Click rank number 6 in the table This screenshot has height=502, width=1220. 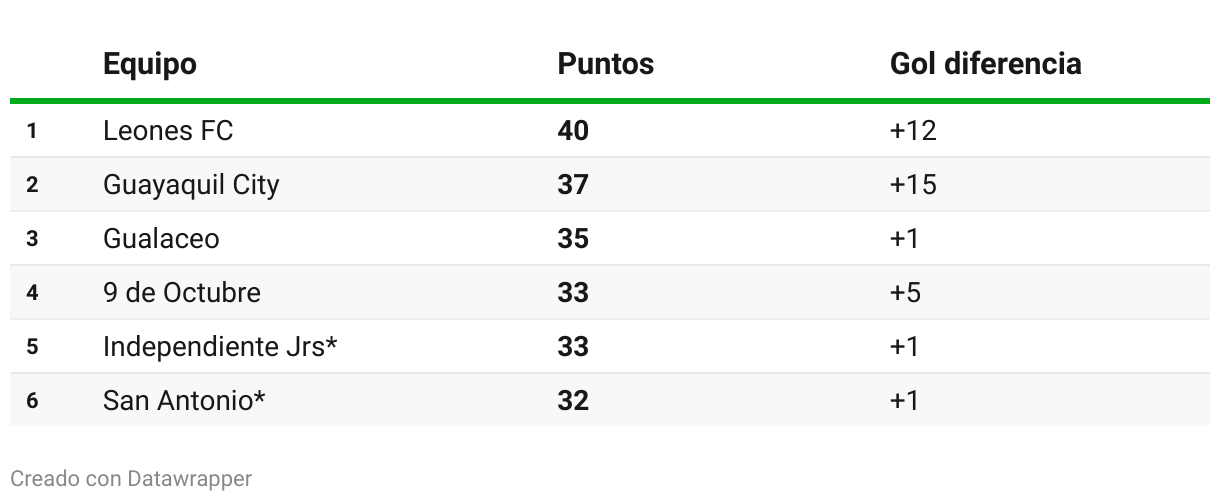(32, 401)
